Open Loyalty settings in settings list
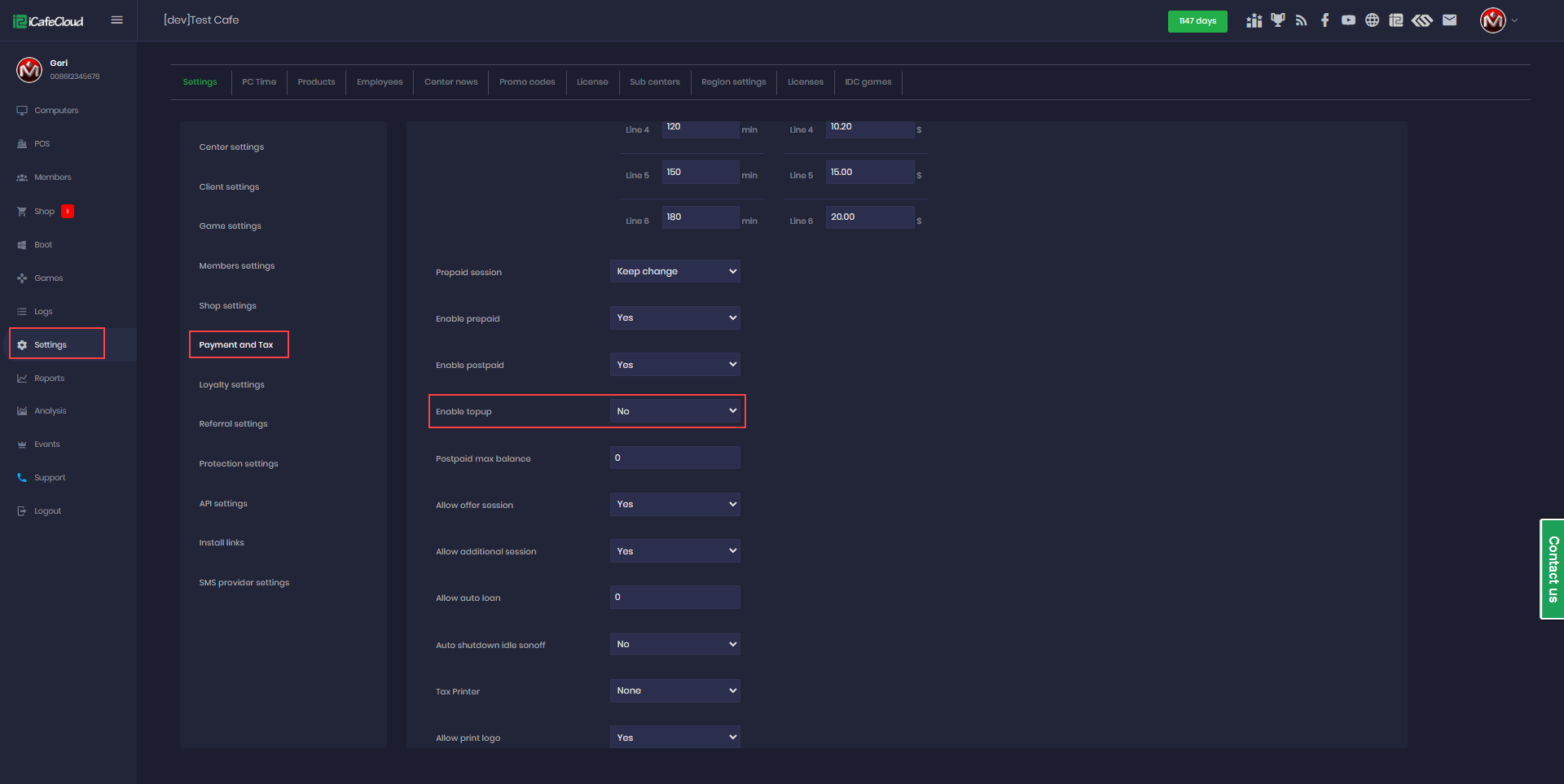Viewport: 1564px width, 784px height. (231, 385)
